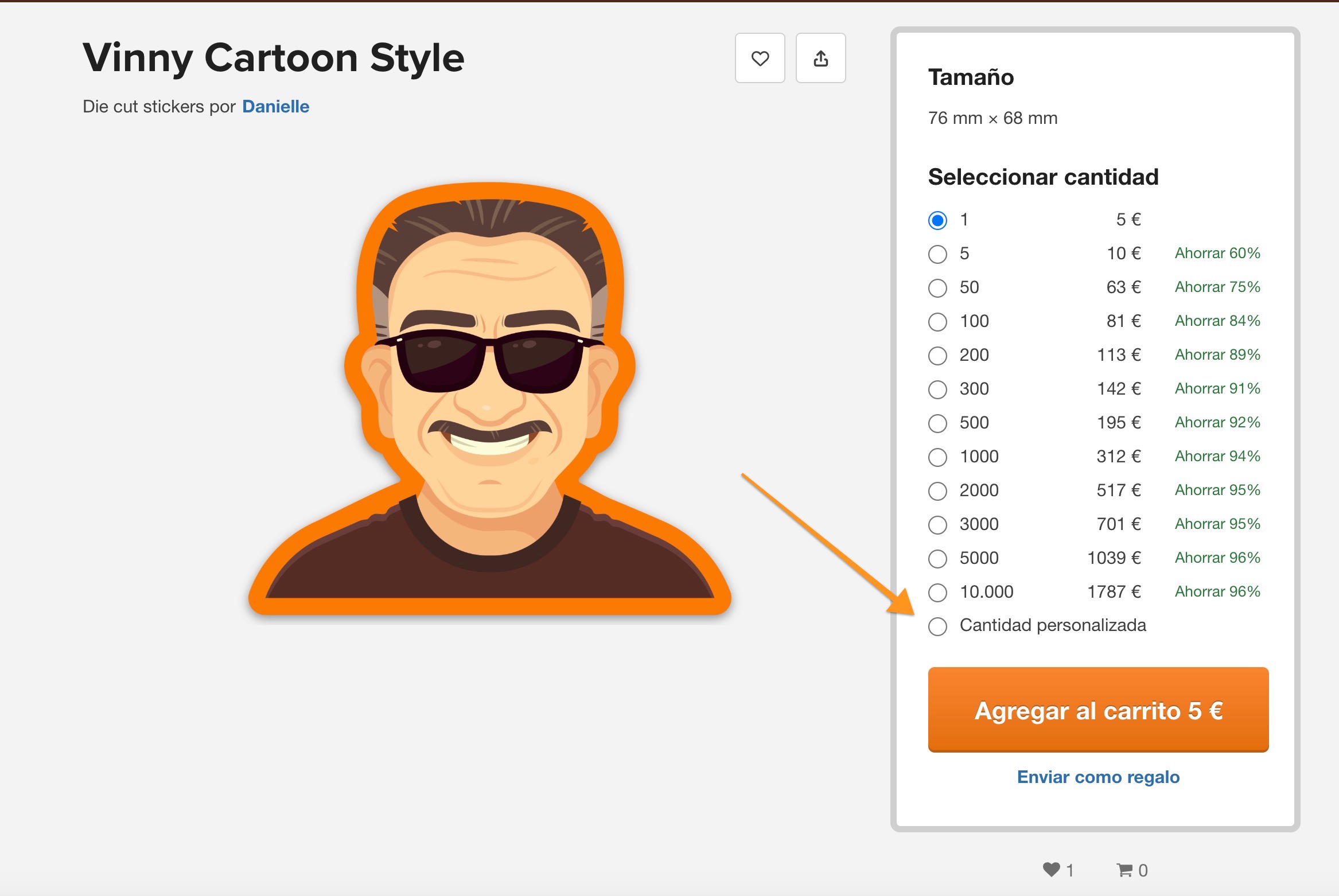The height and width of the screenshot is (896, 1339).
Task: Select quantity 1 radio button
Action: pos(937,220)
